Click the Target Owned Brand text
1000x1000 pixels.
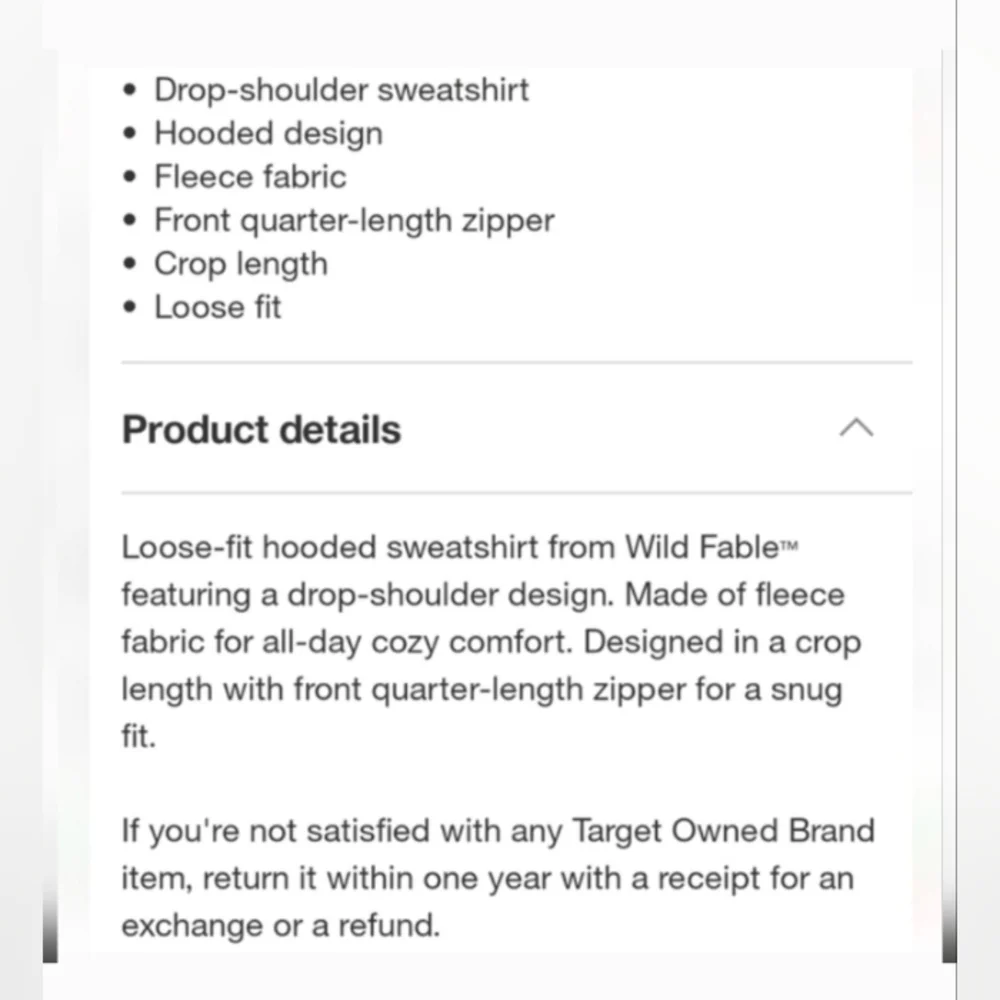point(723,831)
